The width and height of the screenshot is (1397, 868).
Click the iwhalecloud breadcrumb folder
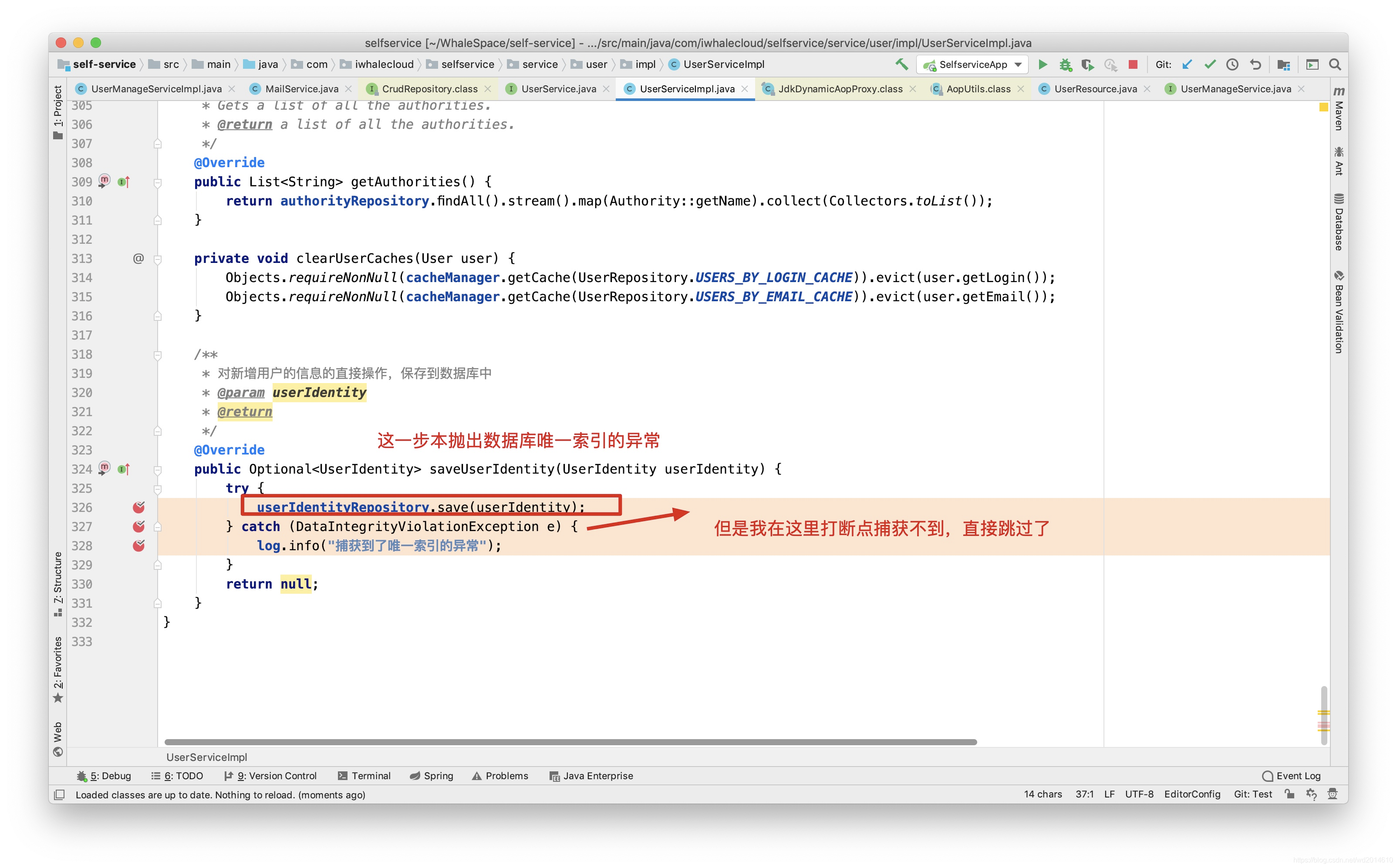[377, 64]
